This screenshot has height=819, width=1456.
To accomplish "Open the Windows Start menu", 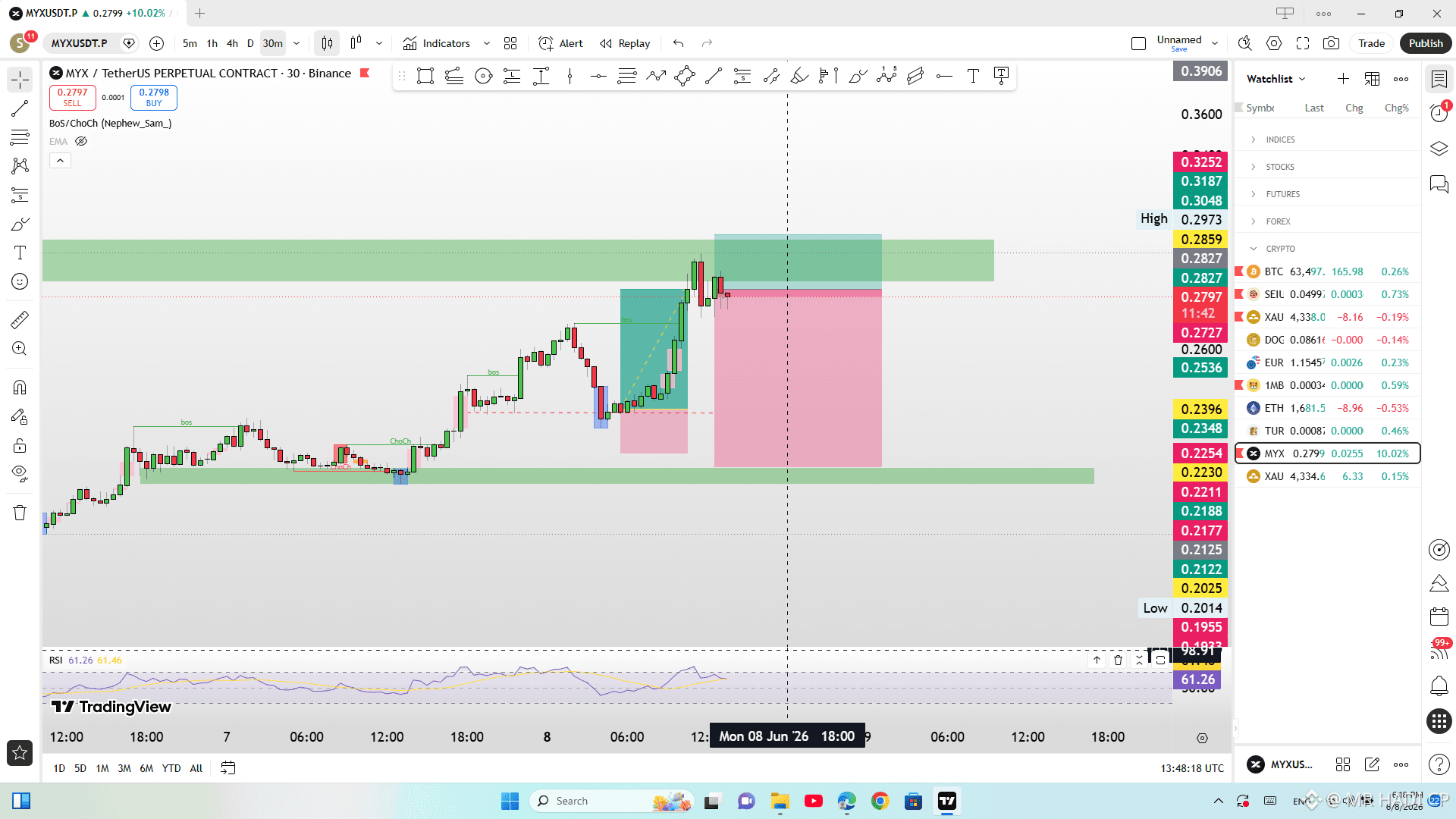I will (x=510, y=801).
